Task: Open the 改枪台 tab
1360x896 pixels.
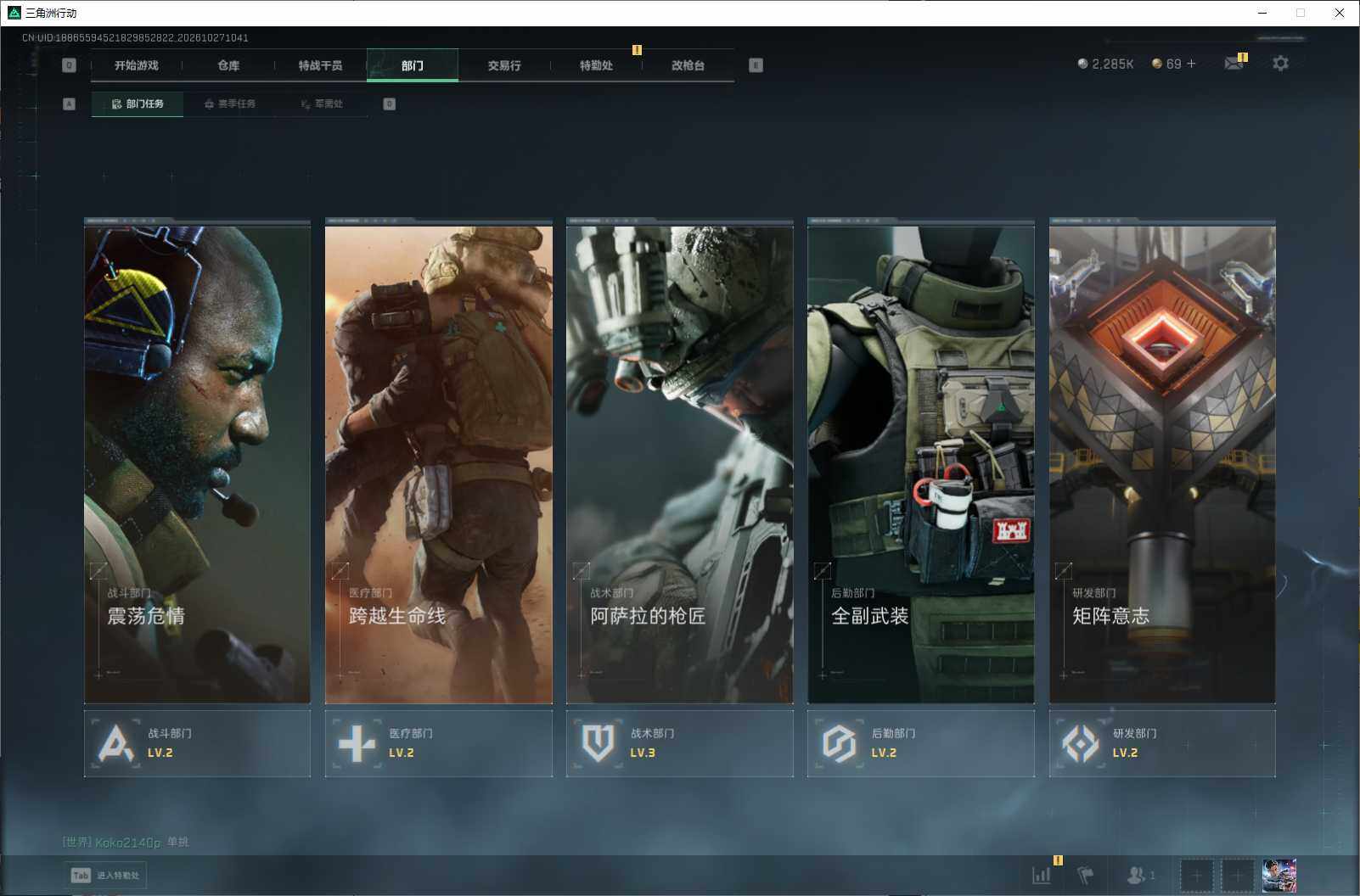Action: click(688, 65)
